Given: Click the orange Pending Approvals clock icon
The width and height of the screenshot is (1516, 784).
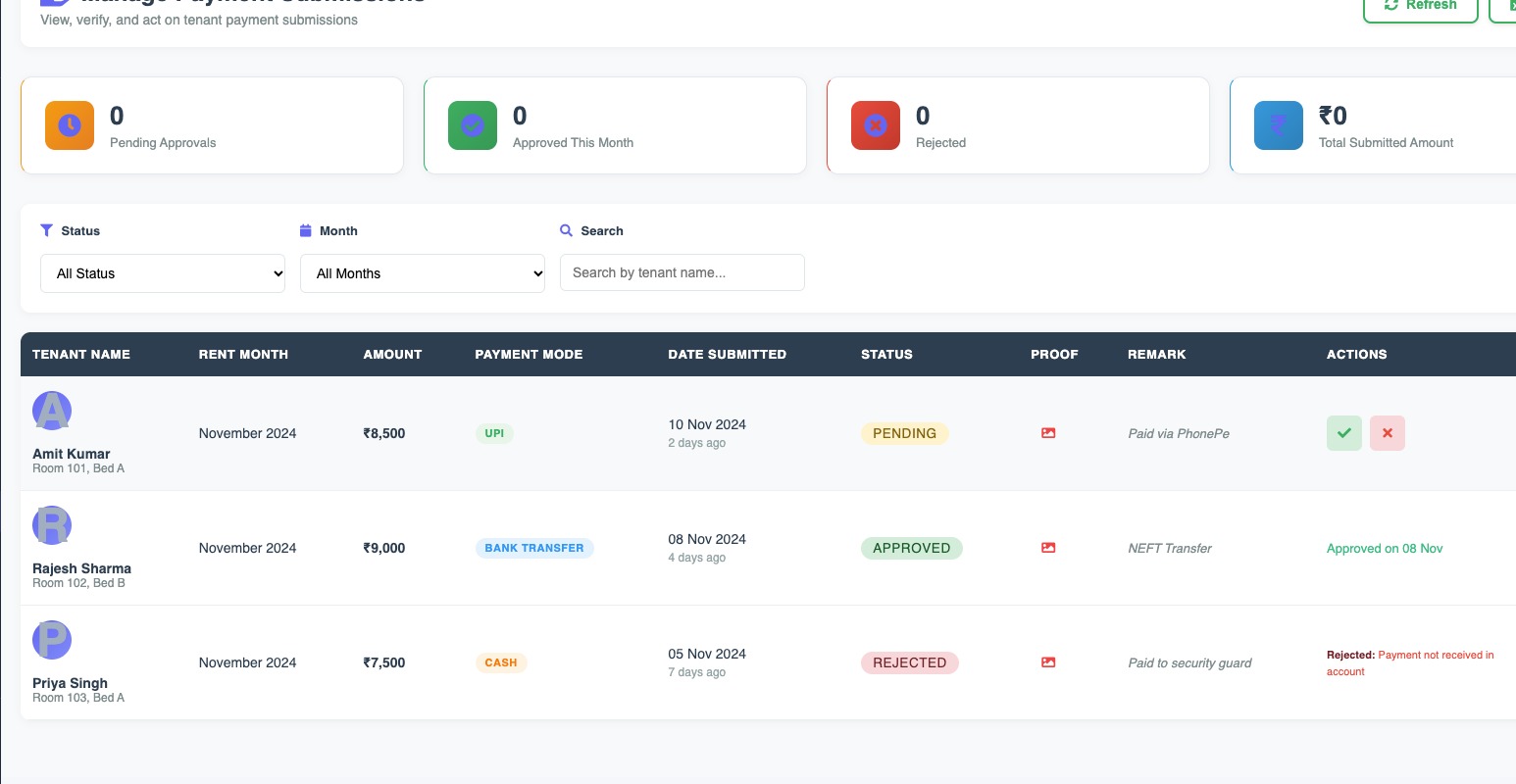Looking at the screenshot, I should click(70, 125).
